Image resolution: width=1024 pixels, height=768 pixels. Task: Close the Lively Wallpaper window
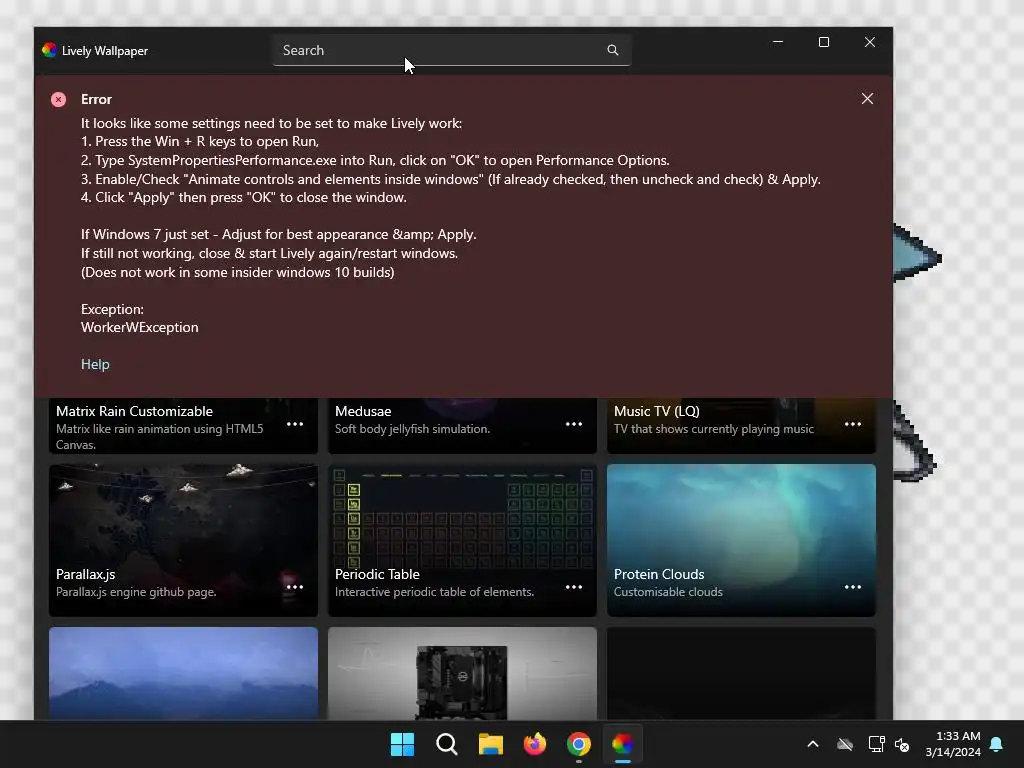pos(870,42)
